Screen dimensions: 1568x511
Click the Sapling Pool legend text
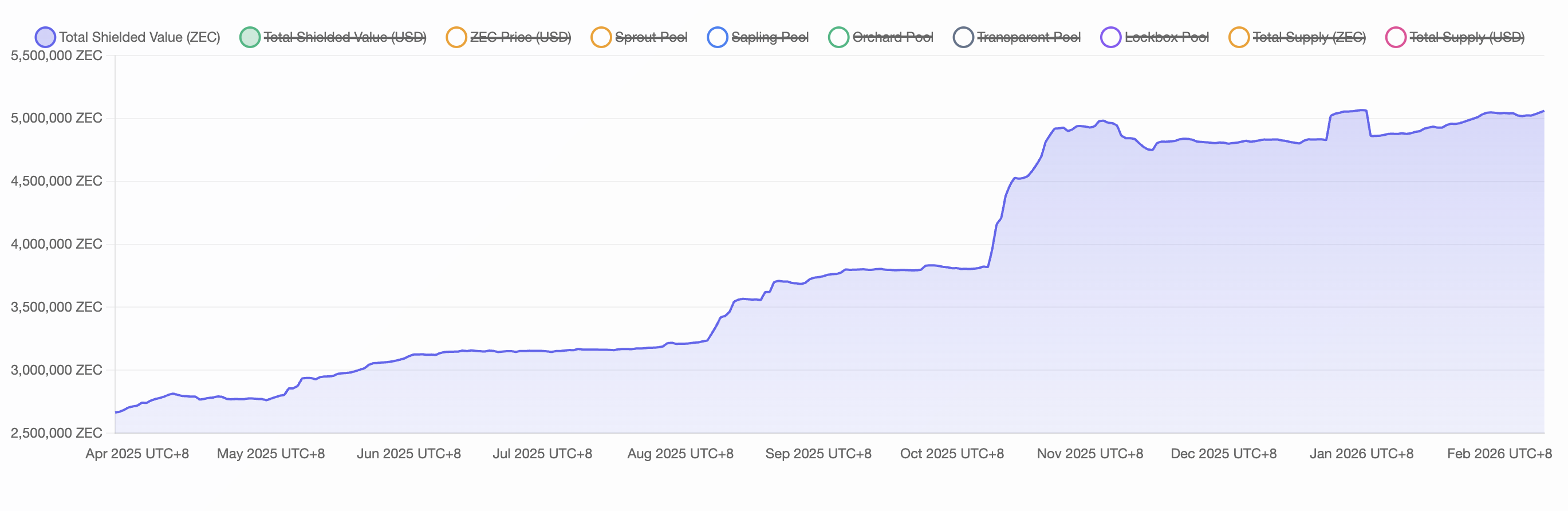[x=769, y=37]
